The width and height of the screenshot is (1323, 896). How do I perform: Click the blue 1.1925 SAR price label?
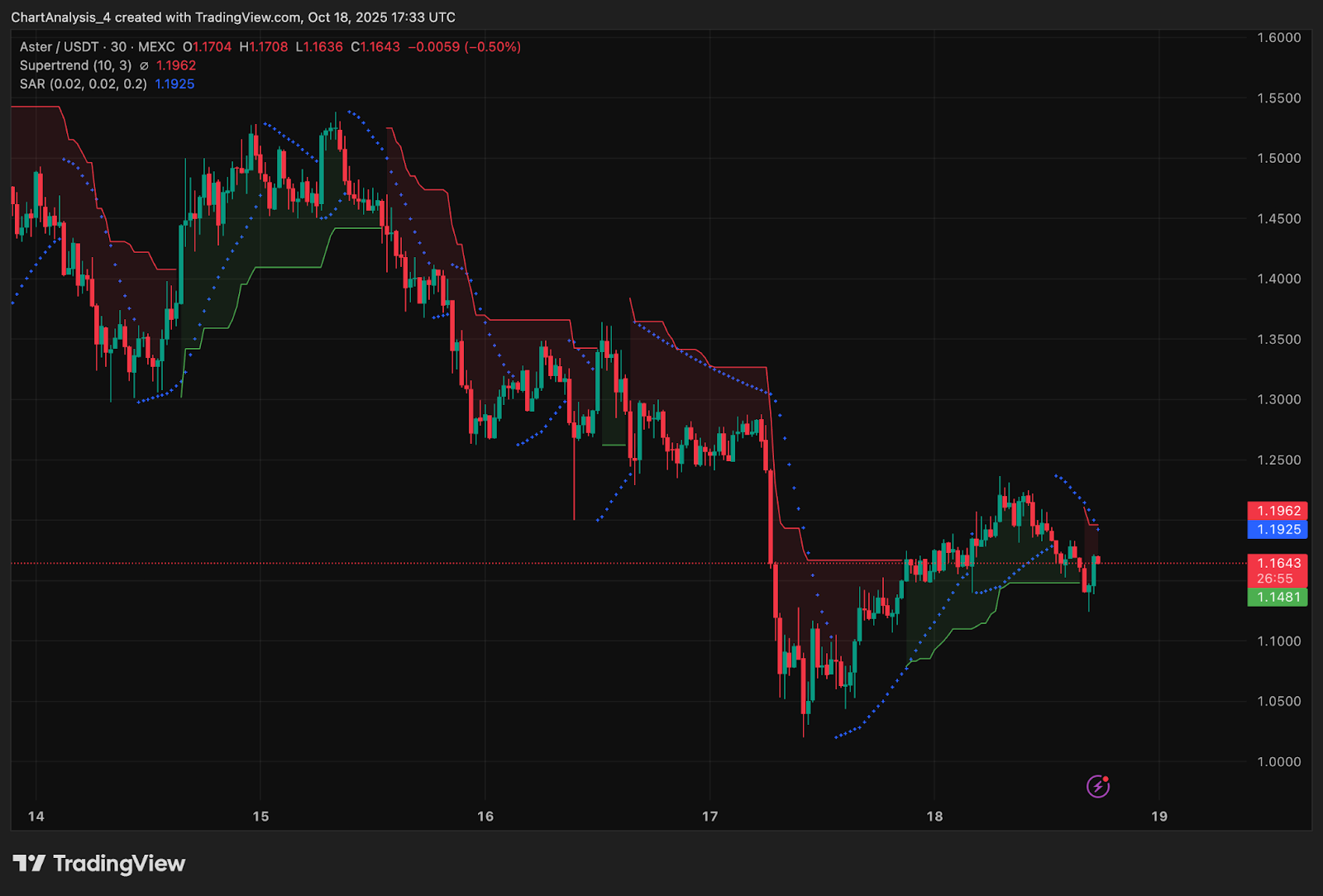[x=1278, y=529]
